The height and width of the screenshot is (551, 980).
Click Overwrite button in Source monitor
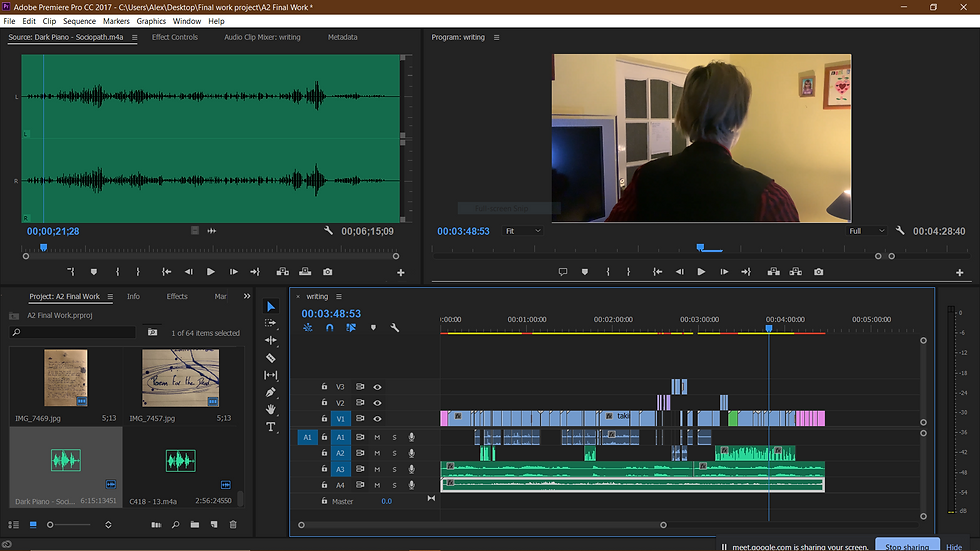(305, 272)
